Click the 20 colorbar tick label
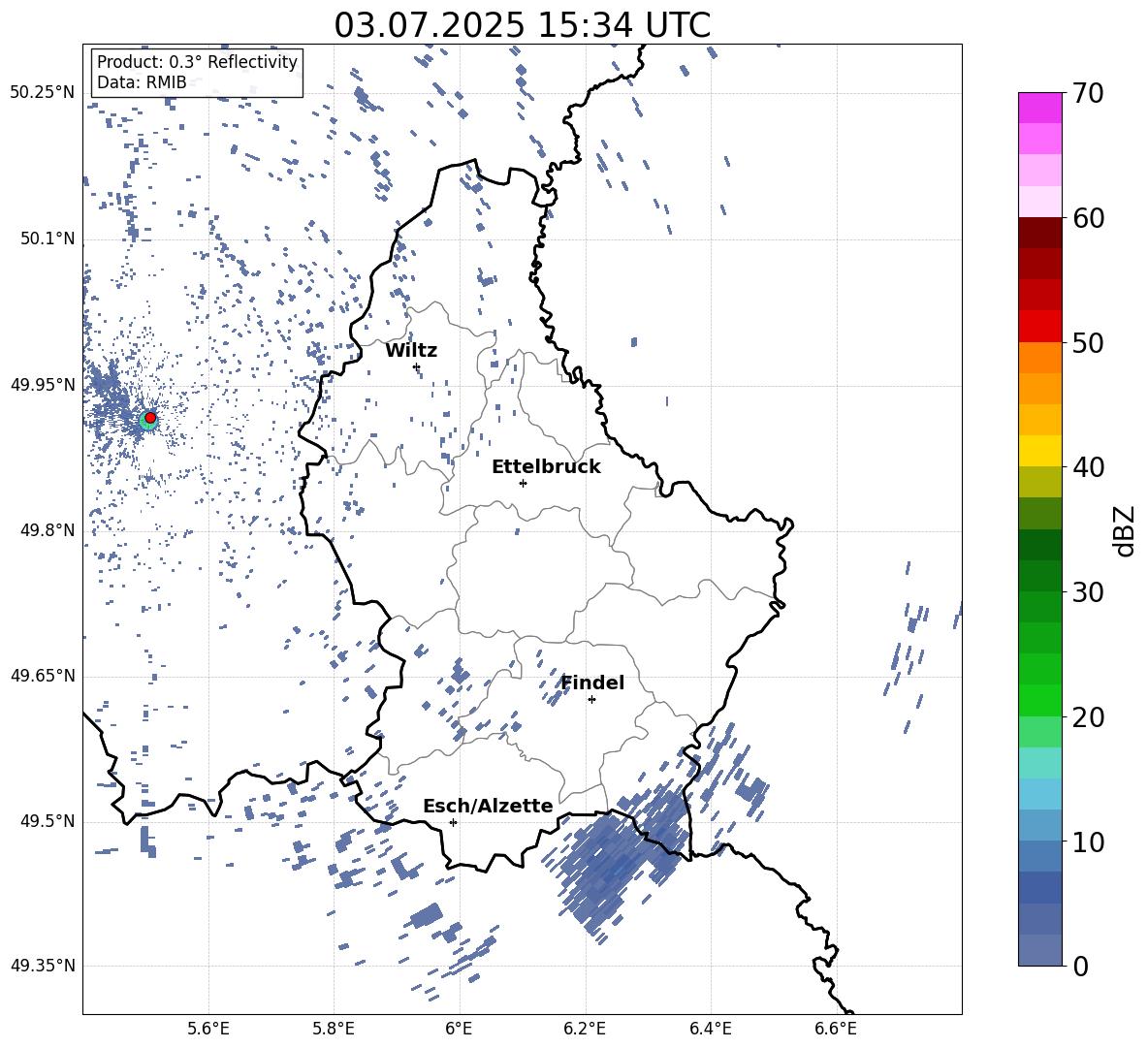This screenshot has width=1148, height=1048. click(x=1087, y=717)
